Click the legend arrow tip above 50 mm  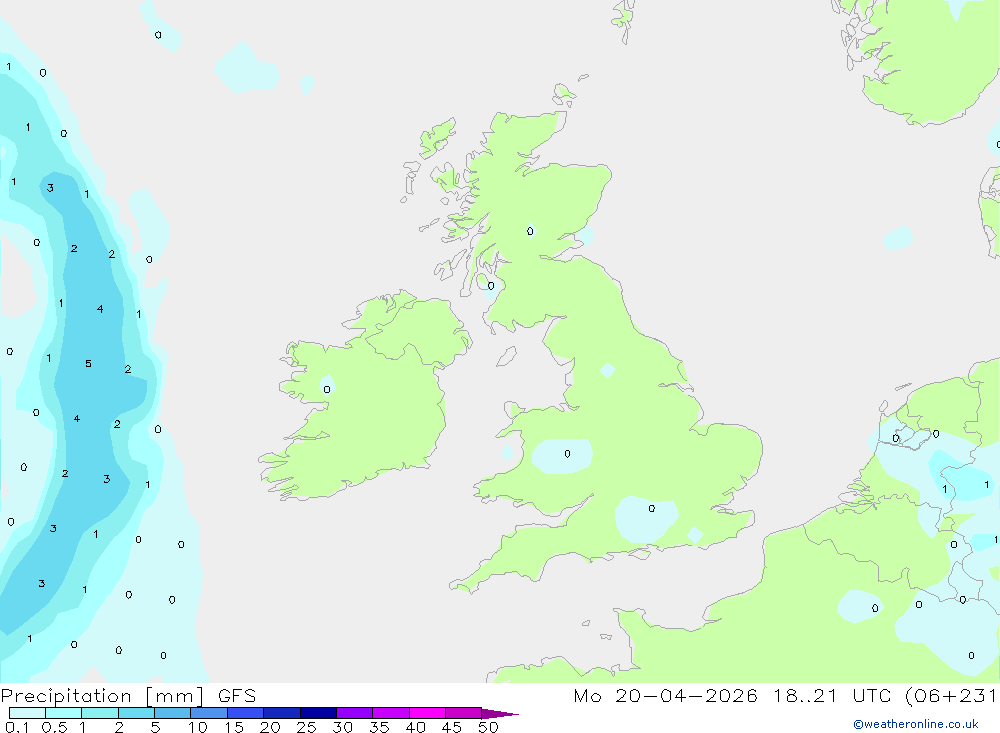[x=499, y=713]
